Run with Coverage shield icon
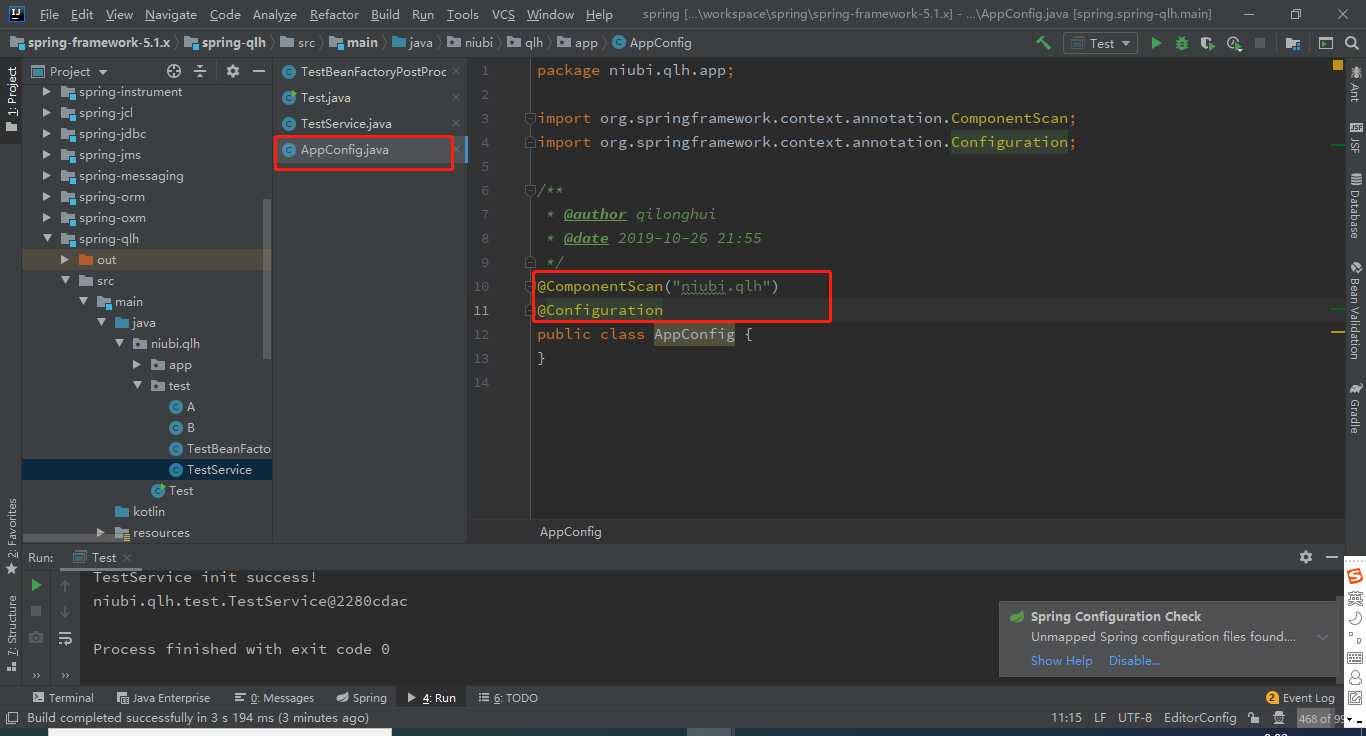The image size is (1366, 736). [1208, 43]
